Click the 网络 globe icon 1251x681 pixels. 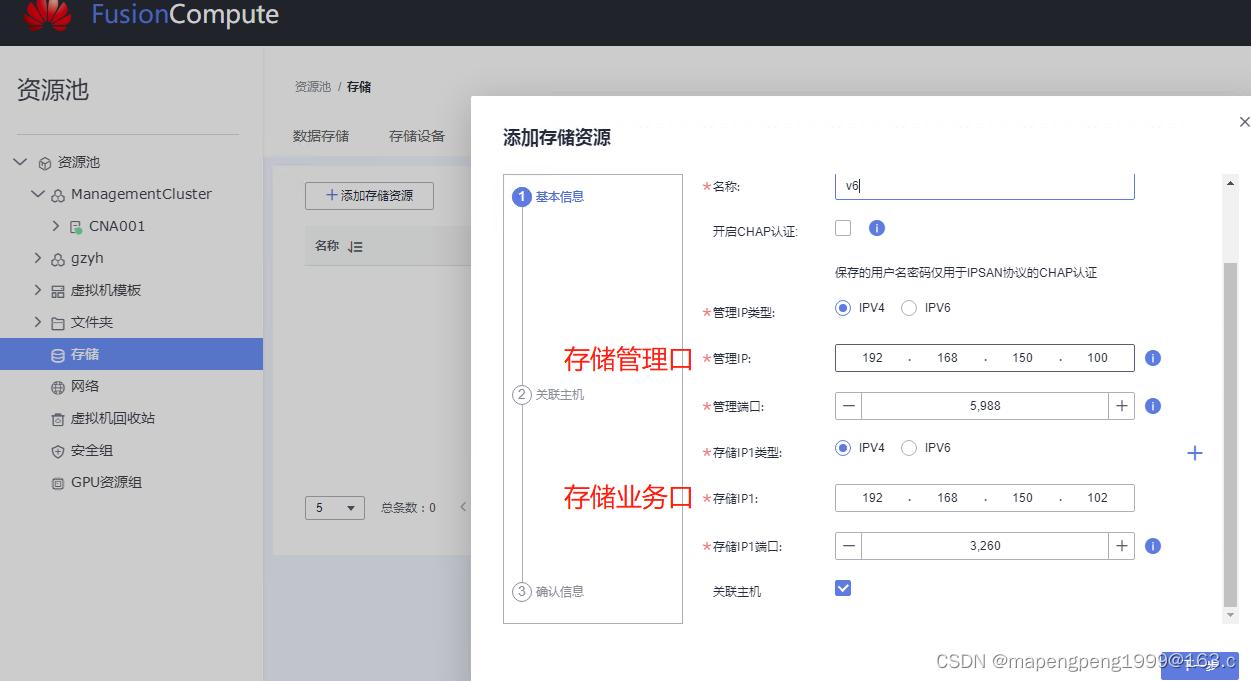tap(58, 386)
